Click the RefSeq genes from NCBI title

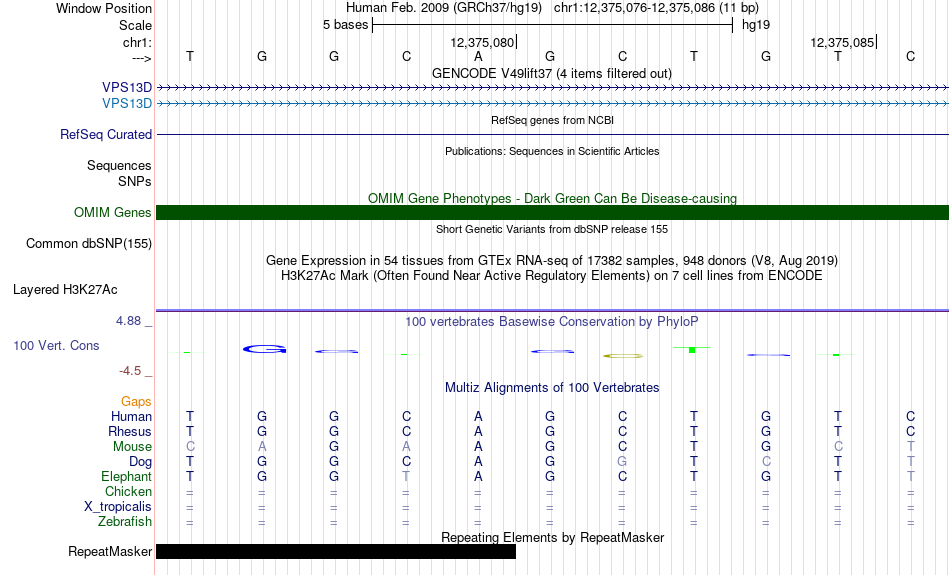click(552, 120)
